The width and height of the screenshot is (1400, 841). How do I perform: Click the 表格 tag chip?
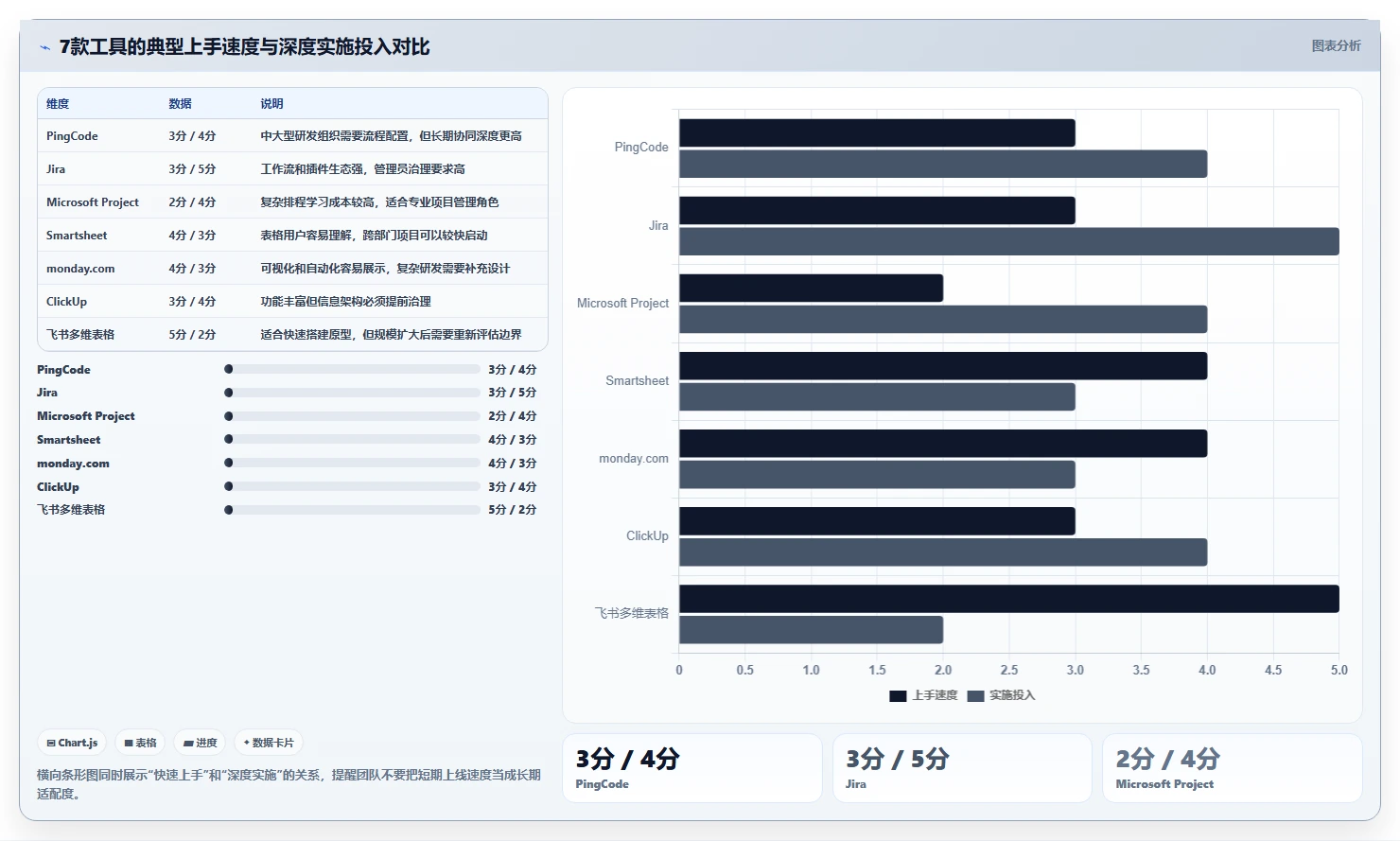pyautogui.click(x=140, y=743)
